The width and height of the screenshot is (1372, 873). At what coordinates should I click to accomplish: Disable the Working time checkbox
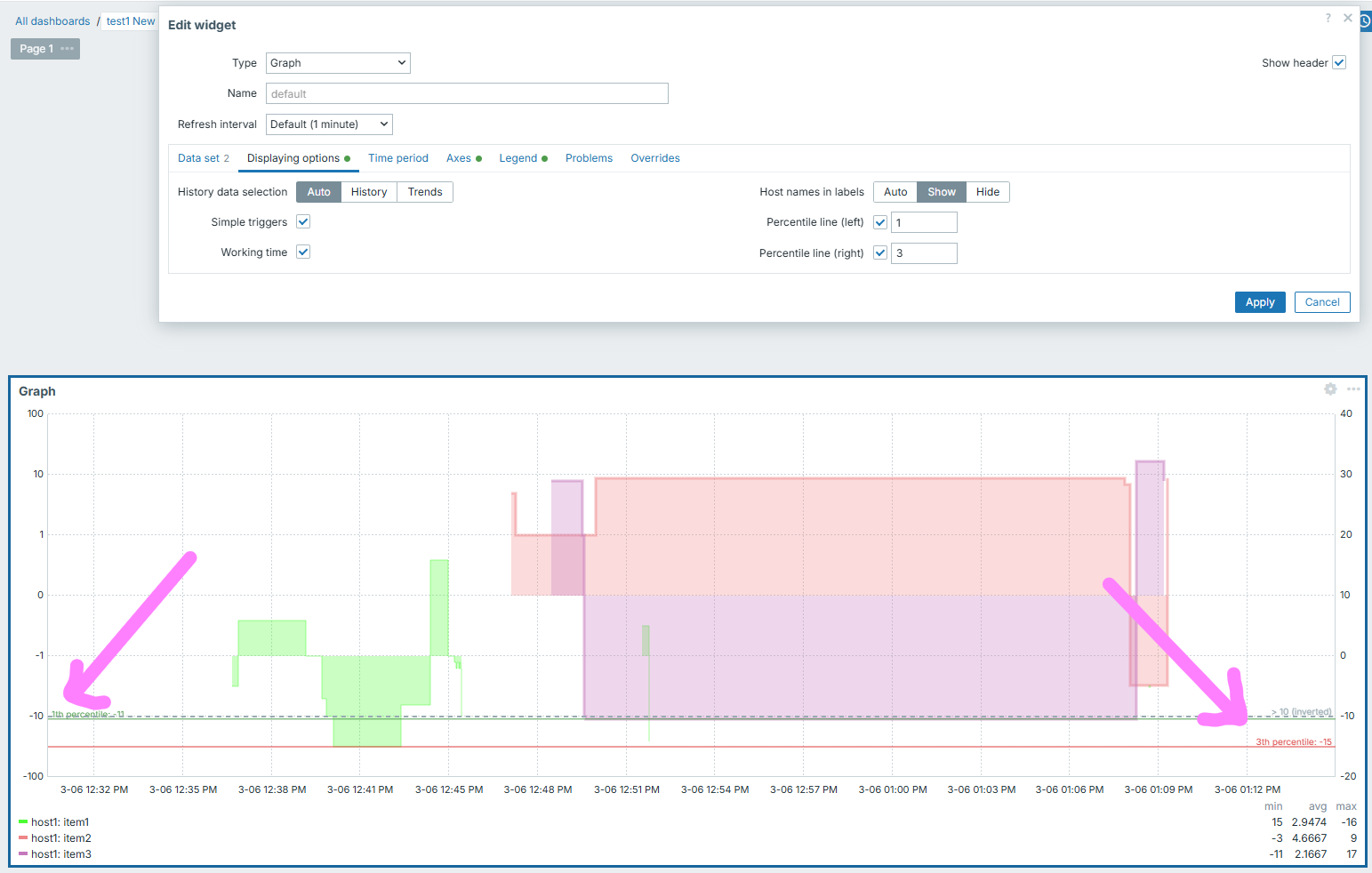(303, 252)
